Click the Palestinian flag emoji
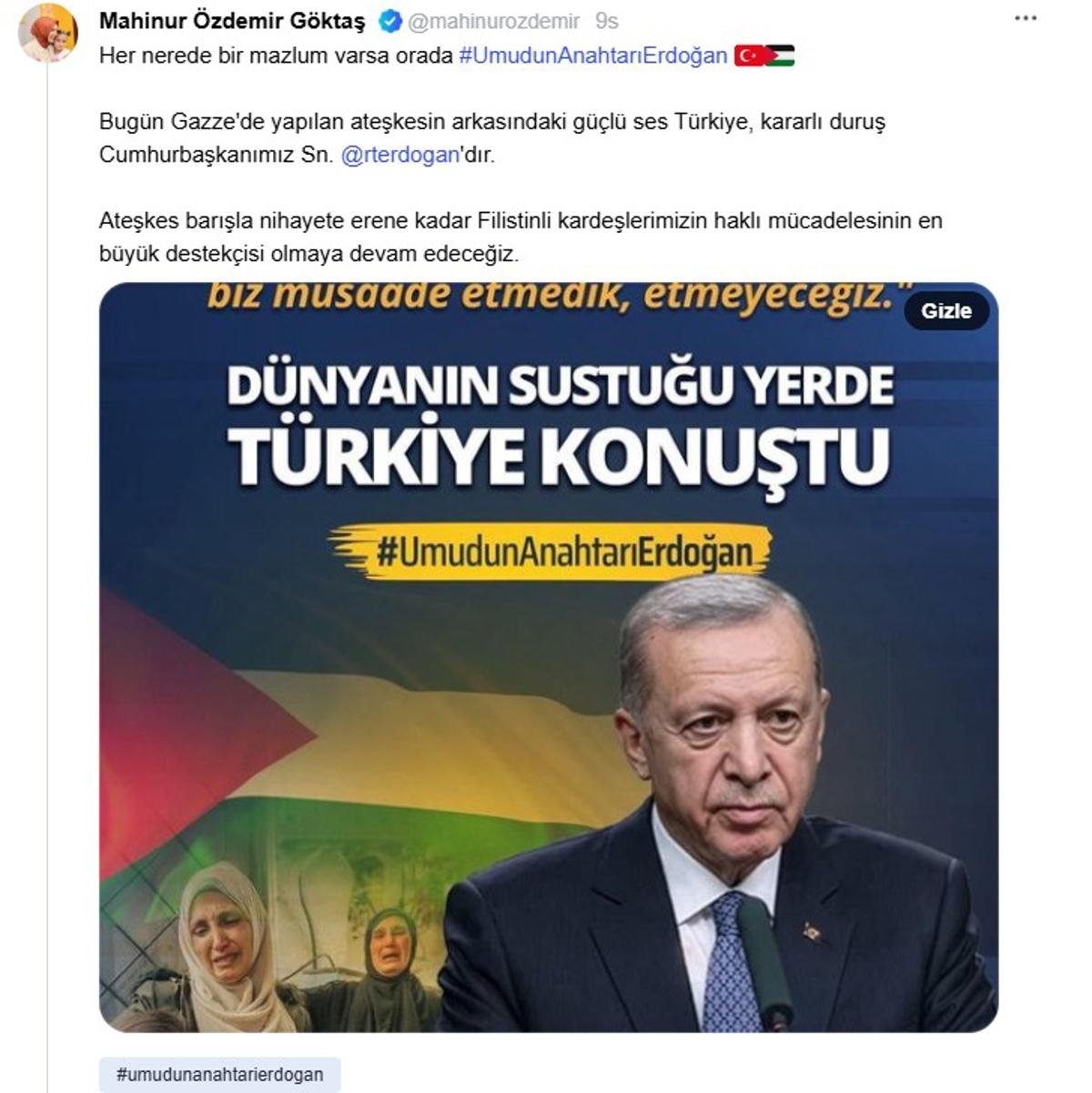This screenshot has height=1093, width=1092. coord(780,56)
